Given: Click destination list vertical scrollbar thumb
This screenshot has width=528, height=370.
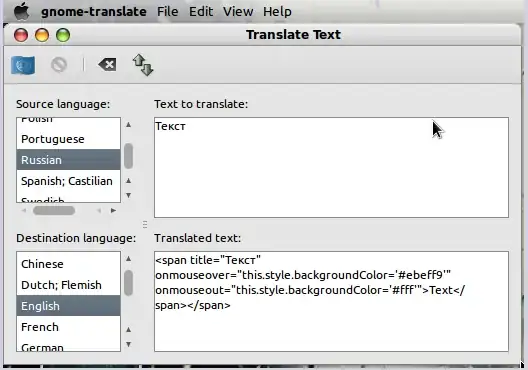Looking at the screenshot, I should 128,283.
